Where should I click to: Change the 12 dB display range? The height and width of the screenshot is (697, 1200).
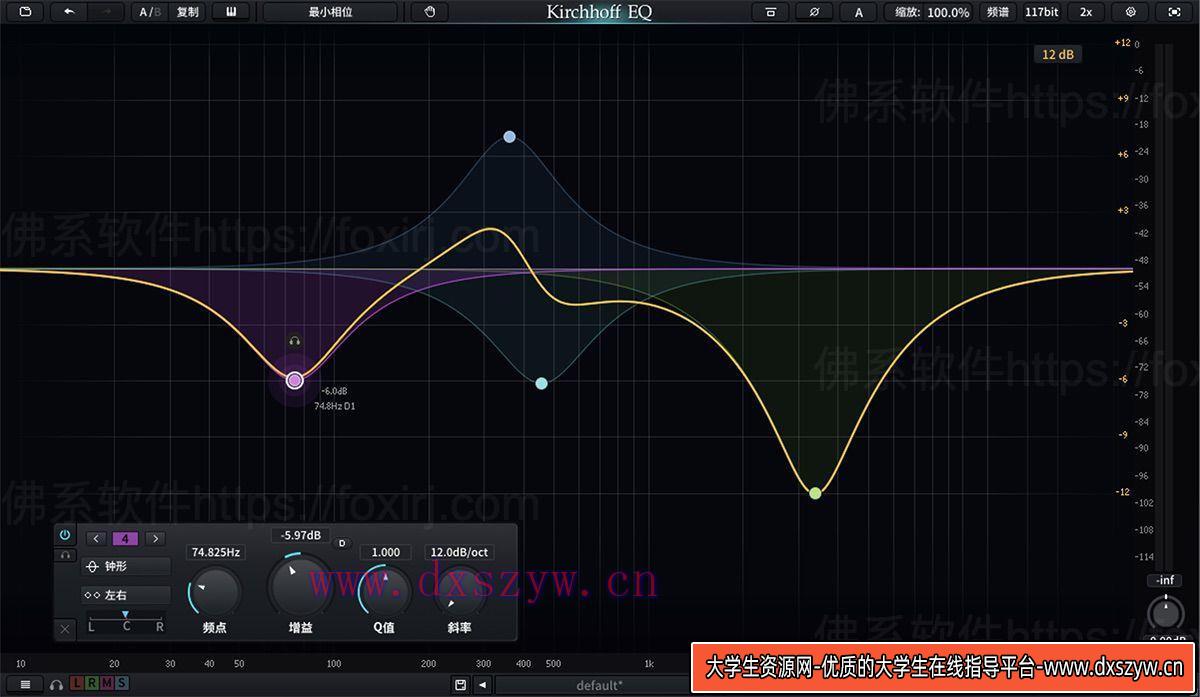pos(1057,54)
